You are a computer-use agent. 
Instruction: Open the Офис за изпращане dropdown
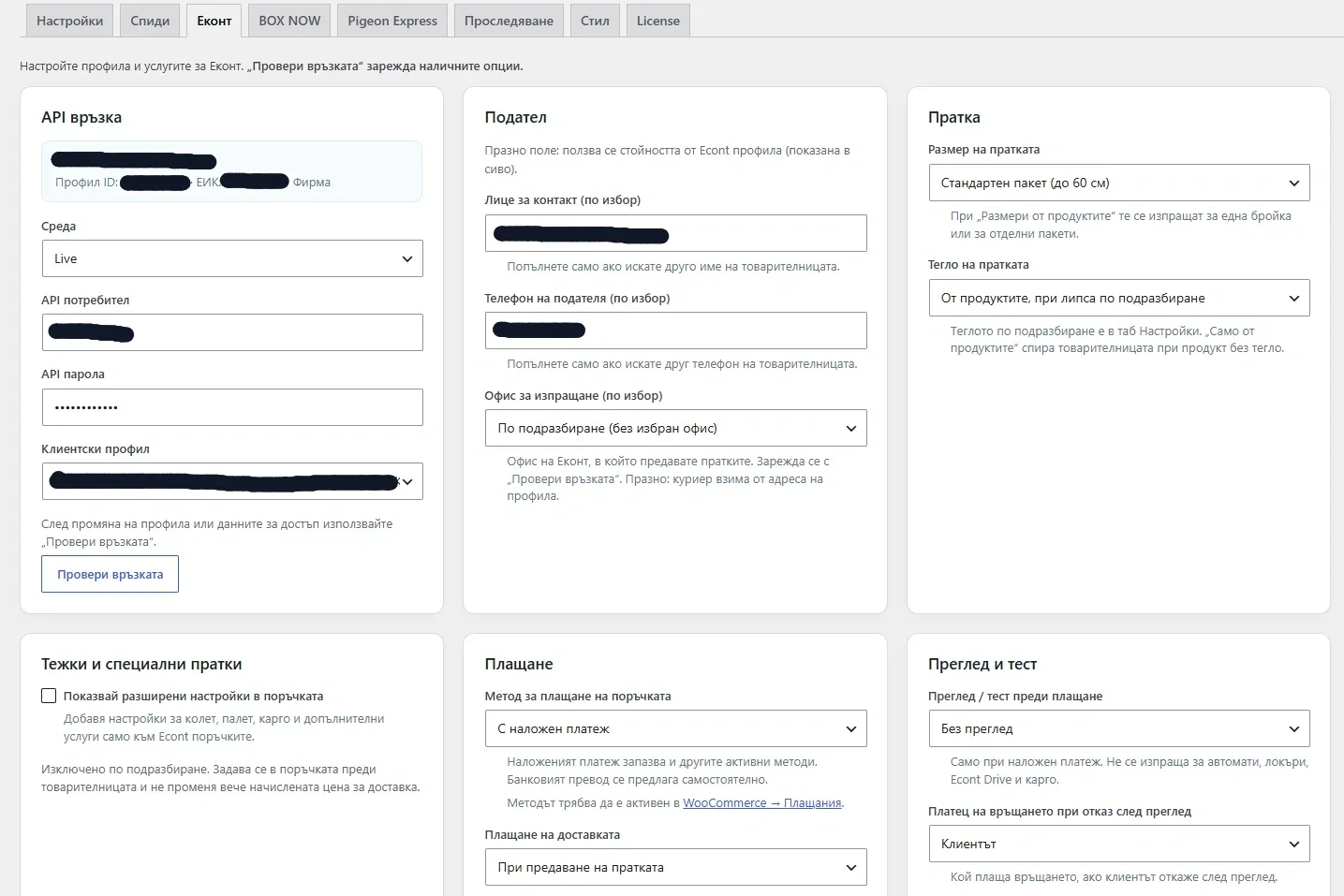675,428
